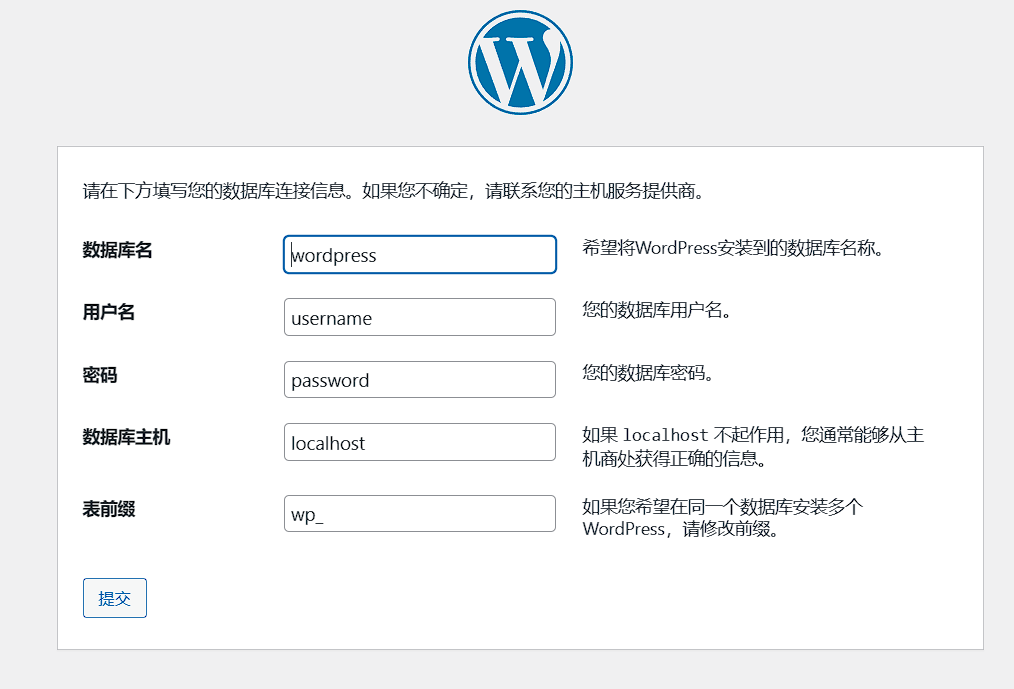Click the hint 如果您希望在同一个数据库安装多个
1014x689 pixels.
(722, 507)
